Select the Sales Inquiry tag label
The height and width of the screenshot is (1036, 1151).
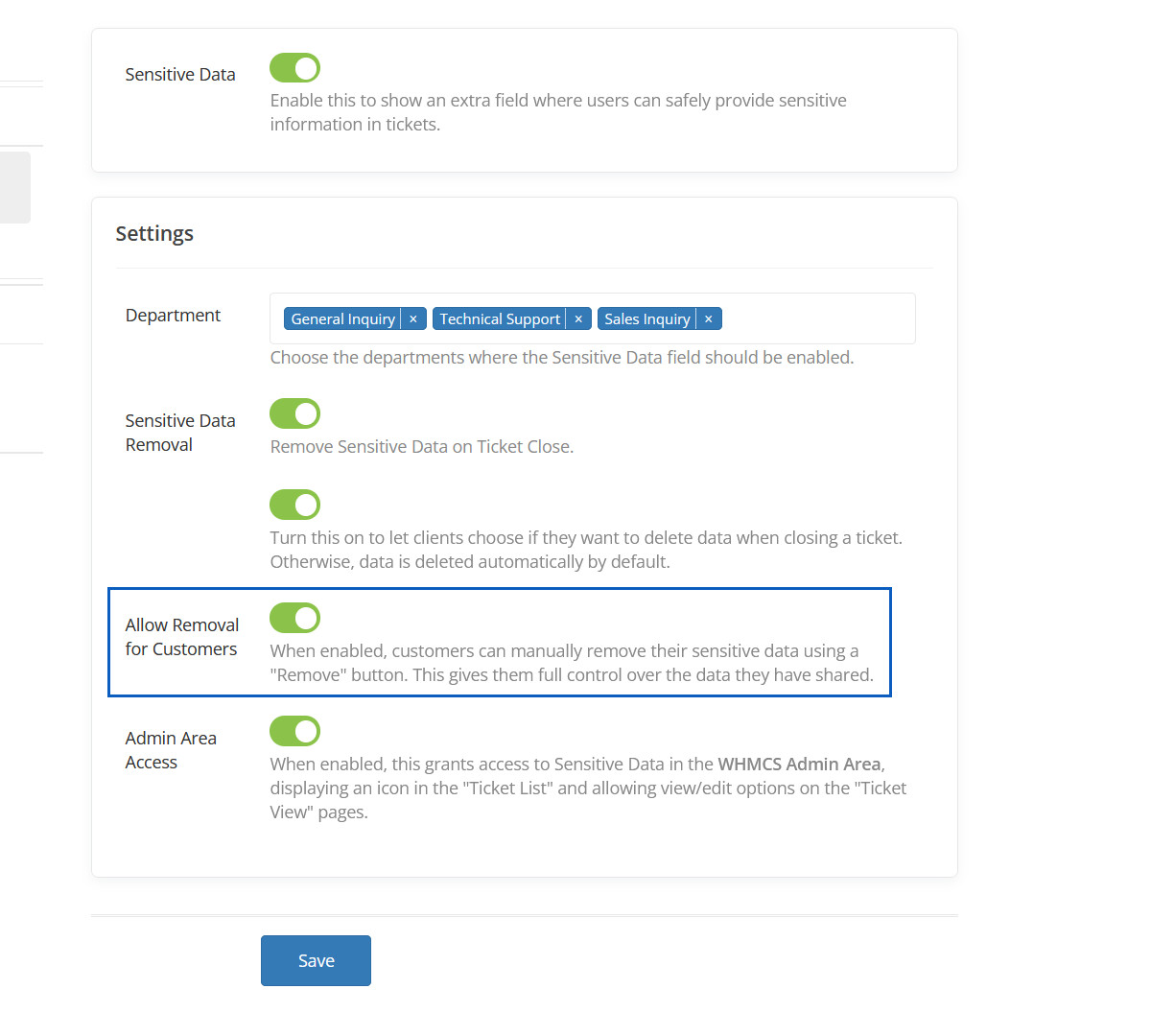(x=646, y=319)
